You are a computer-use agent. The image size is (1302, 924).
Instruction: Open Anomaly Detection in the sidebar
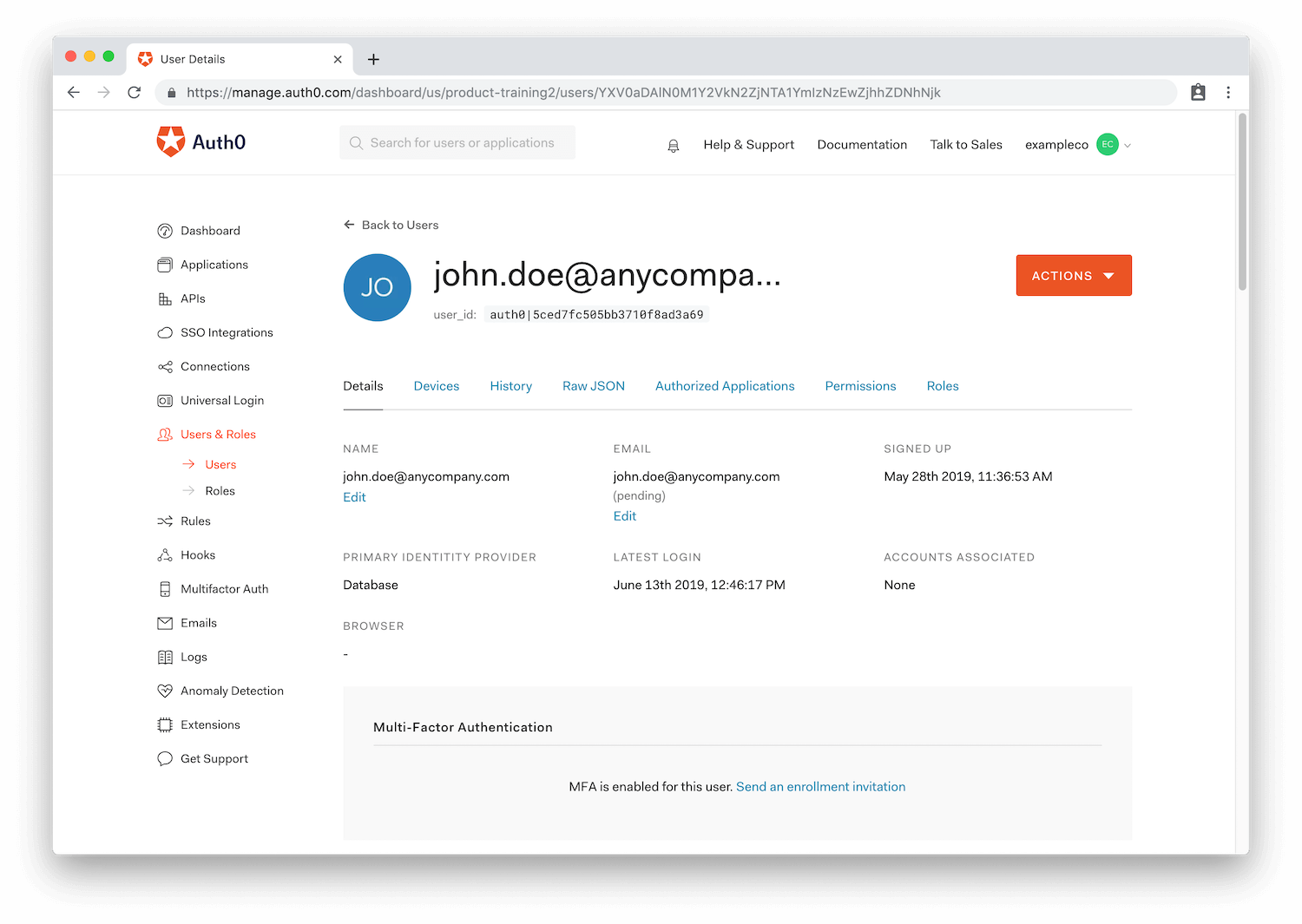pos(232,691)
